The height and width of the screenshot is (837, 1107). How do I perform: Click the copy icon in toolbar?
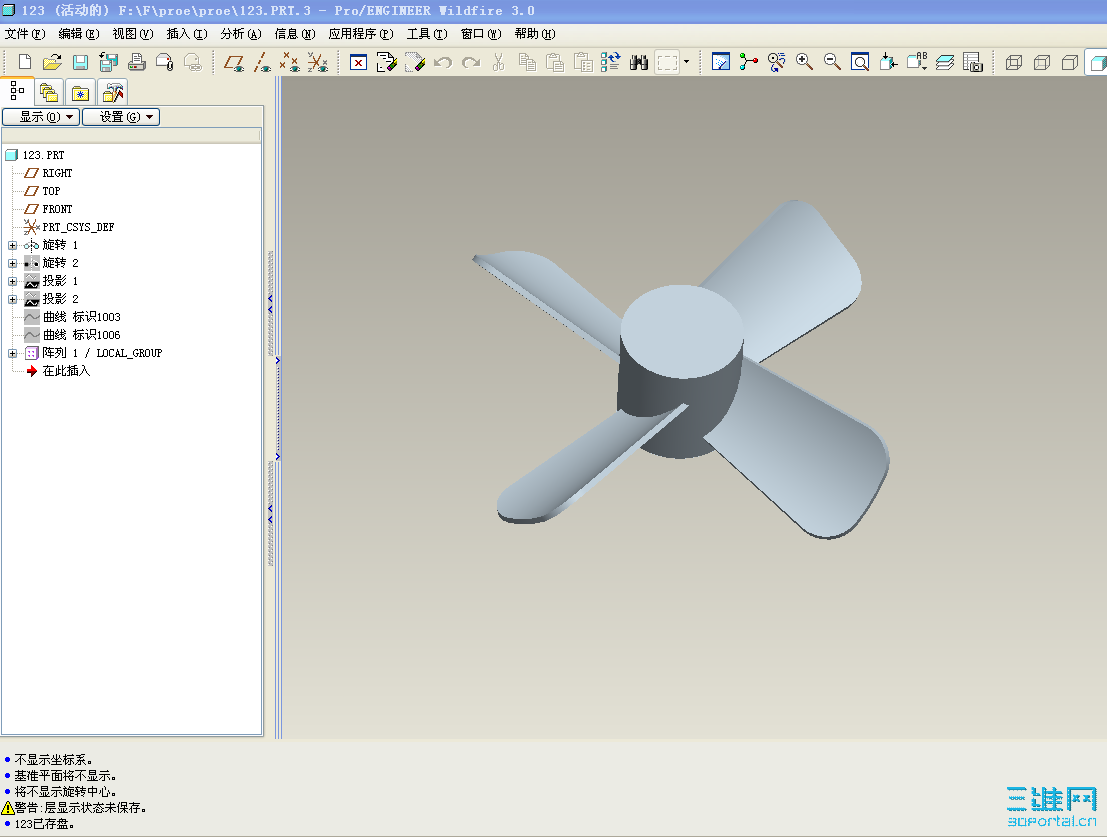pyautogui.click(x=527, y=62)
